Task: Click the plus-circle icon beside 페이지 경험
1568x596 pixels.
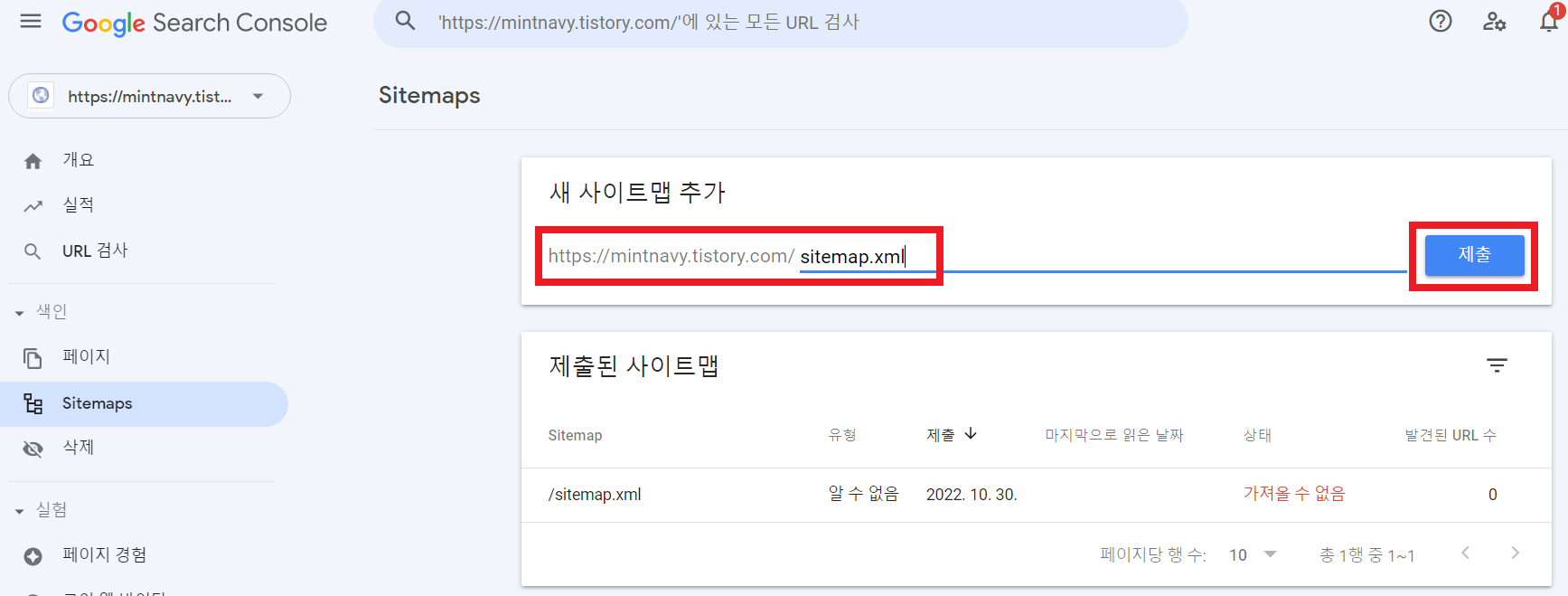Action: point(33,556)
